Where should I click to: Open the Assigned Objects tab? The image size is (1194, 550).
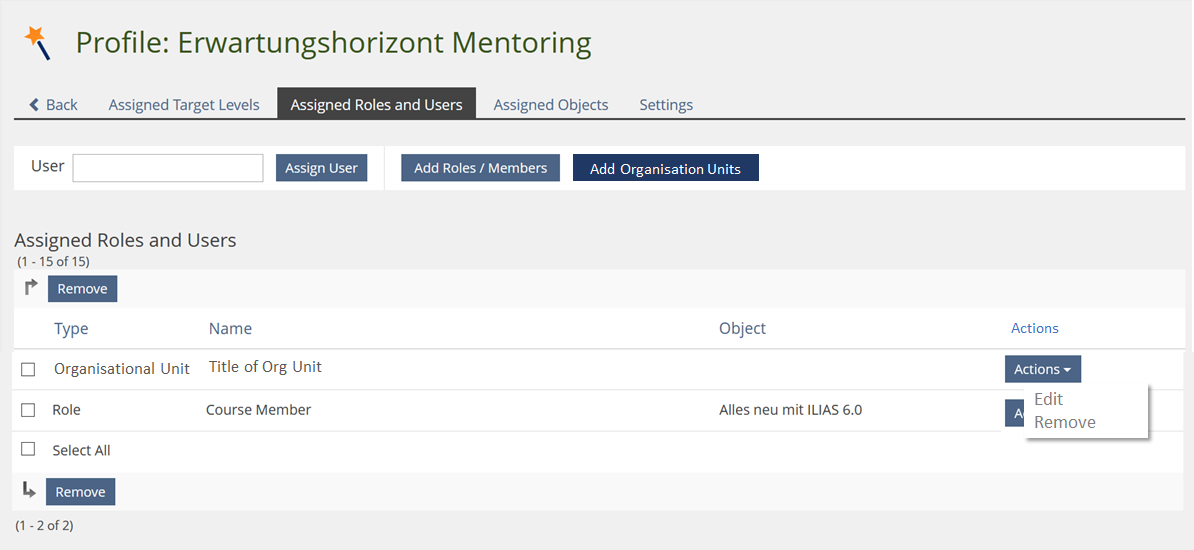(550, 105)
